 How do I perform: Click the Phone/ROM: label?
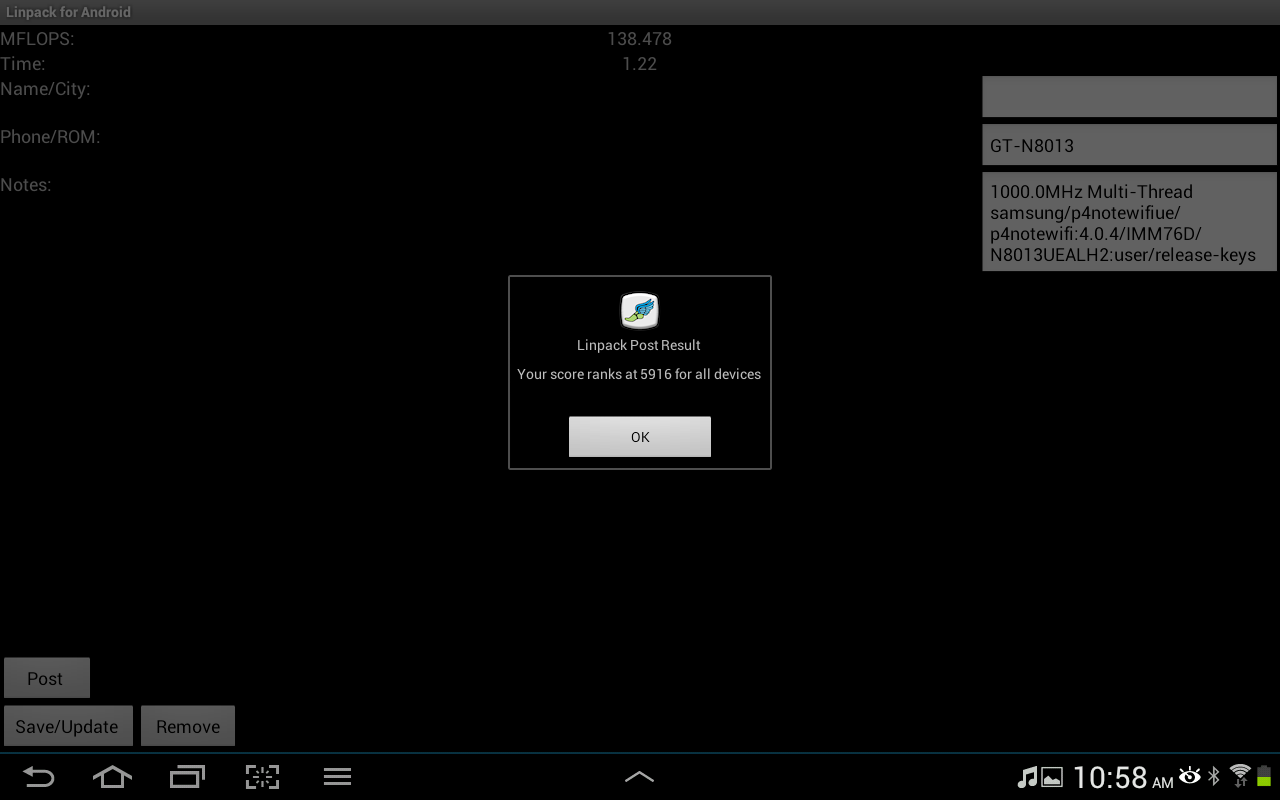tap(50, 137)
